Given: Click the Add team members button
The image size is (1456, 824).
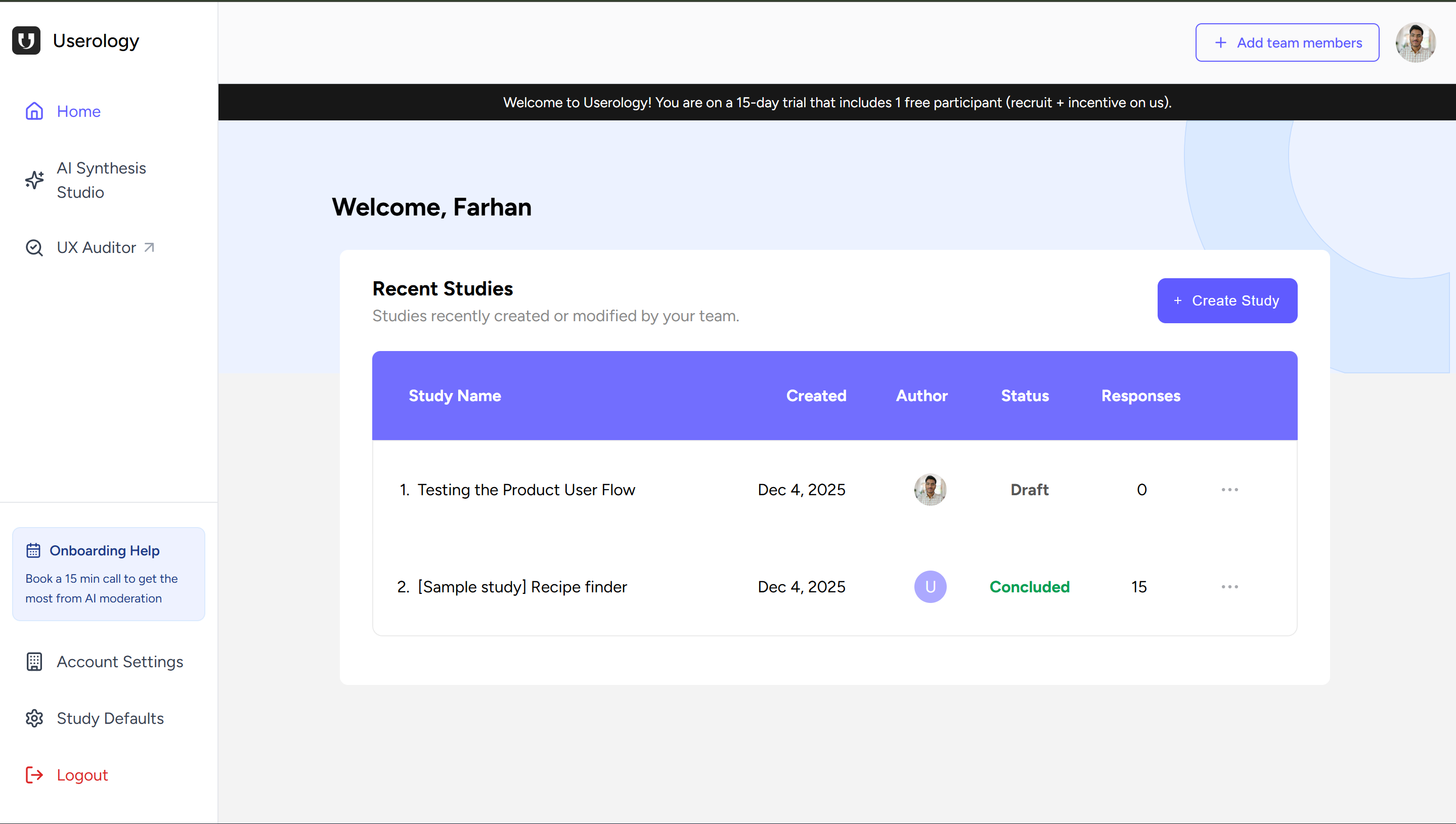Looking at the screenshot, I should click(1287, 42).
